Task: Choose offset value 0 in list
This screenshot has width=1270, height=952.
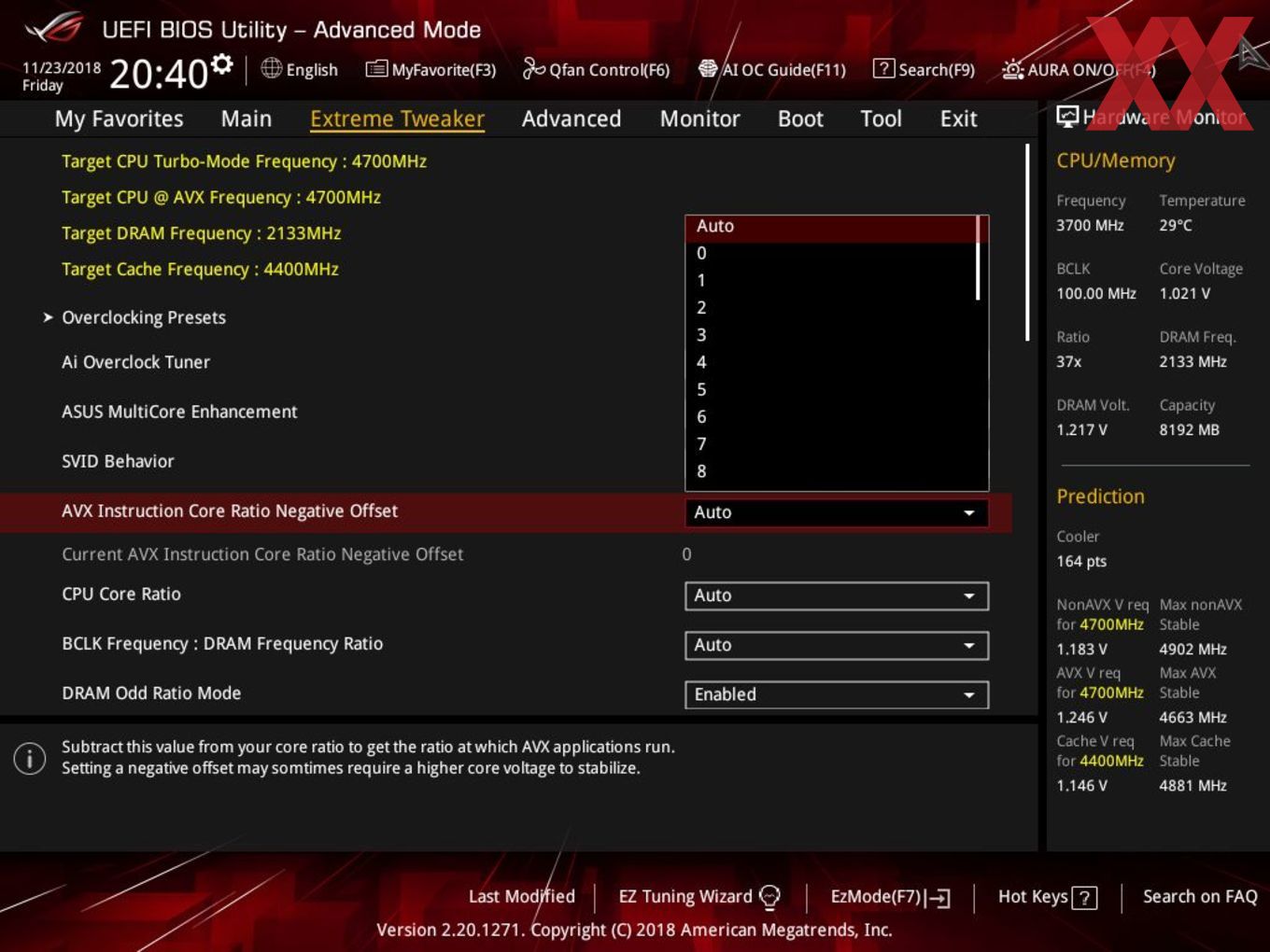Action: [x=831, y=253]
